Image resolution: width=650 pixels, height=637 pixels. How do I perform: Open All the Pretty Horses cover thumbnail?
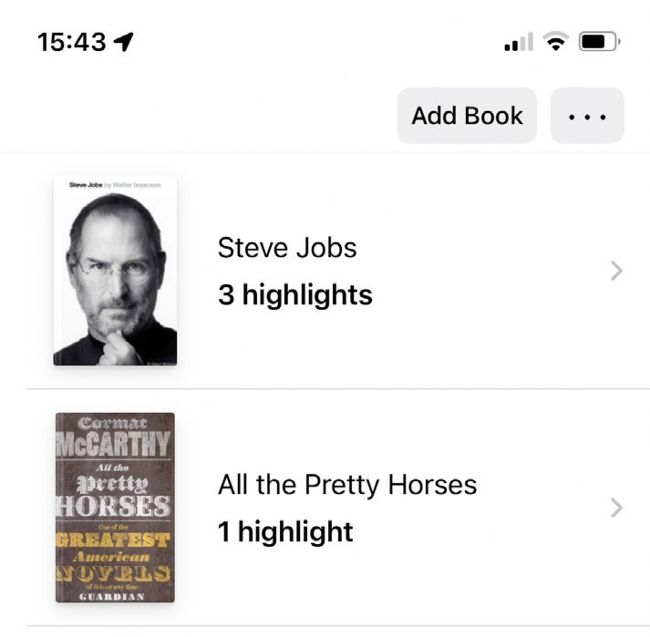click(x=115, y=507)
